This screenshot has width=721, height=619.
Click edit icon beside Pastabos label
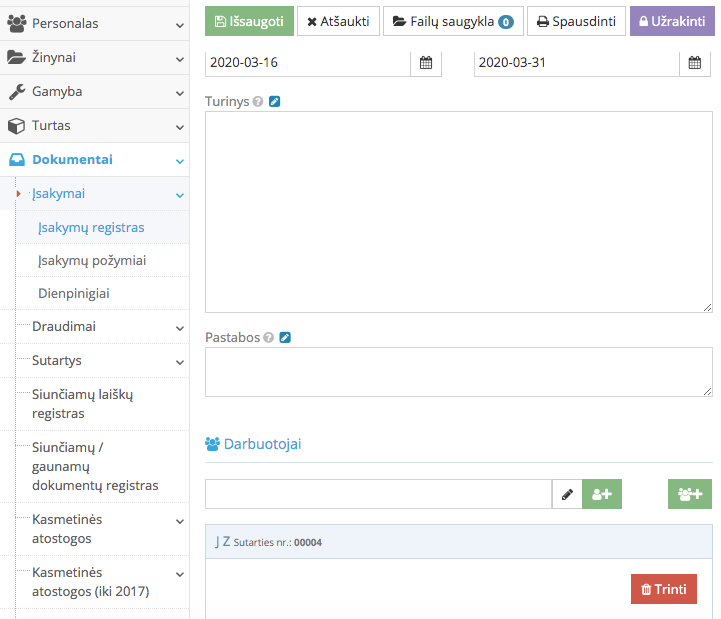point(285,338)
